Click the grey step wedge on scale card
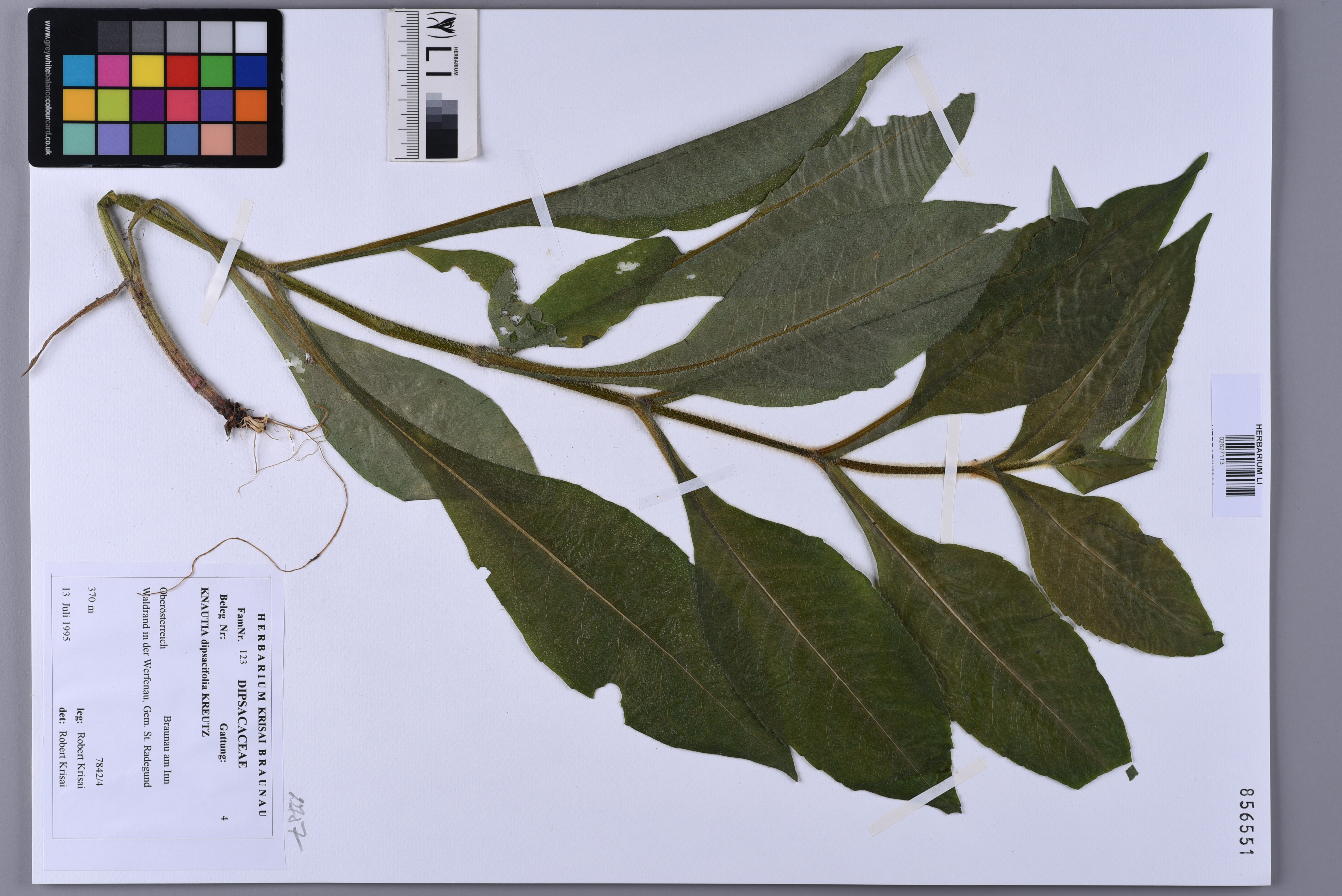Image resolution: width=1342 pixels, height=896 pixels. [442, 126]
